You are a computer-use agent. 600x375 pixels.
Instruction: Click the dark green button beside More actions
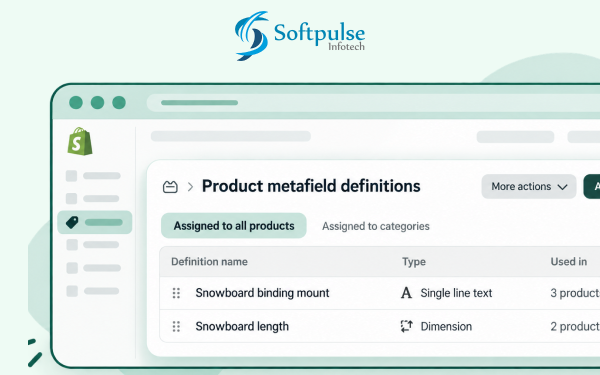click(592, 186)
